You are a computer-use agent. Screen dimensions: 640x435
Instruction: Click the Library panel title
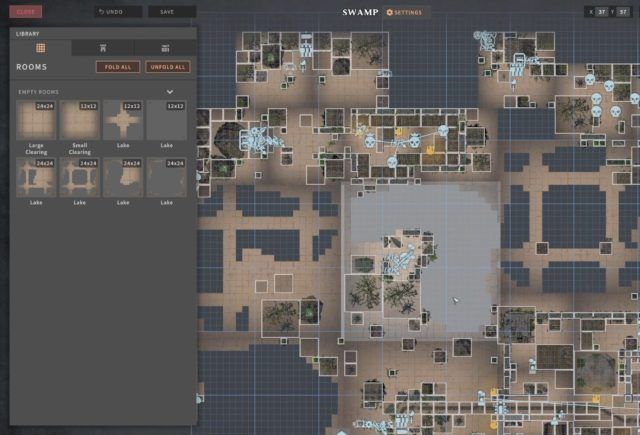[x=27, y=34]
